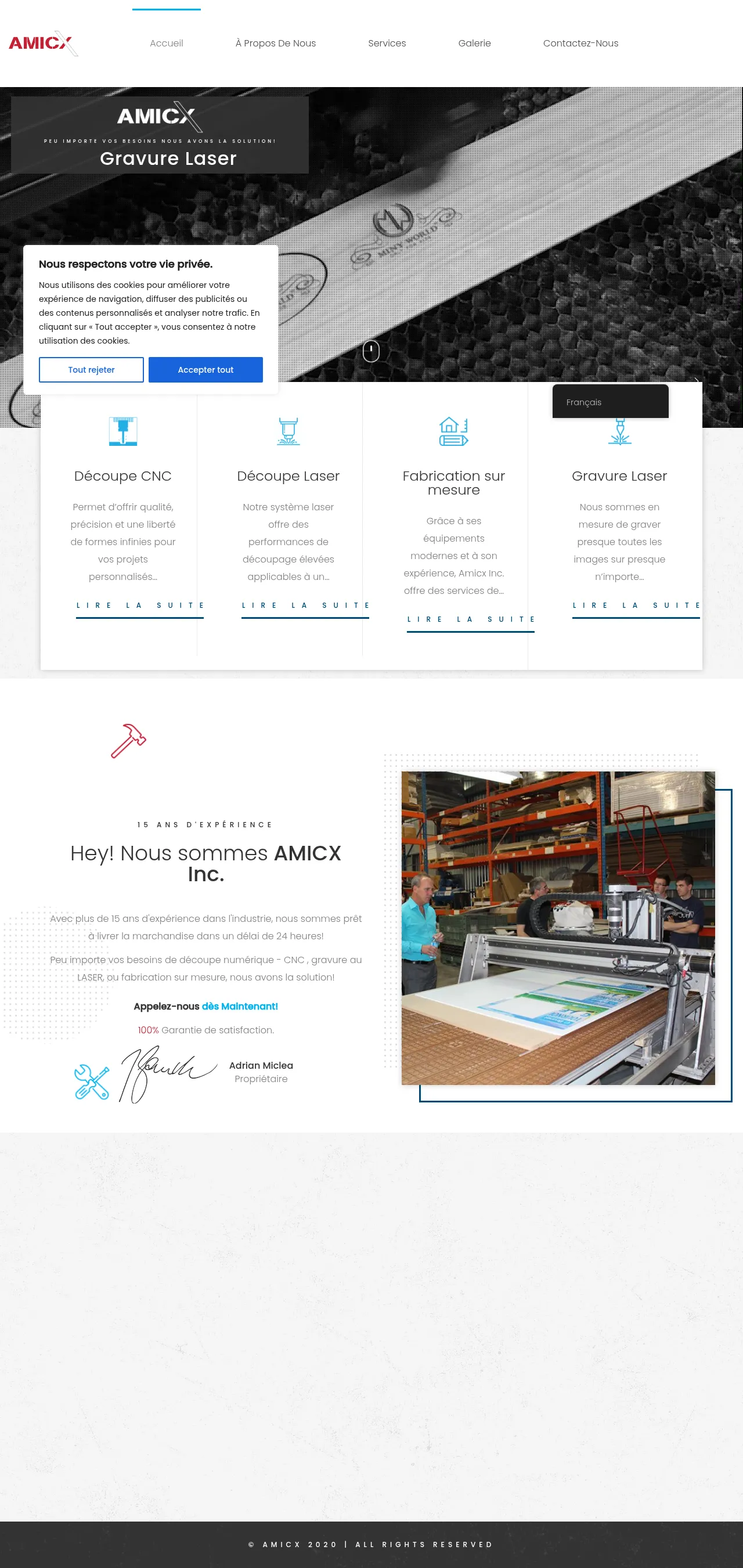
Task: Follow Lire la suite under Découpe CNC
Action: tap(139, 605)
